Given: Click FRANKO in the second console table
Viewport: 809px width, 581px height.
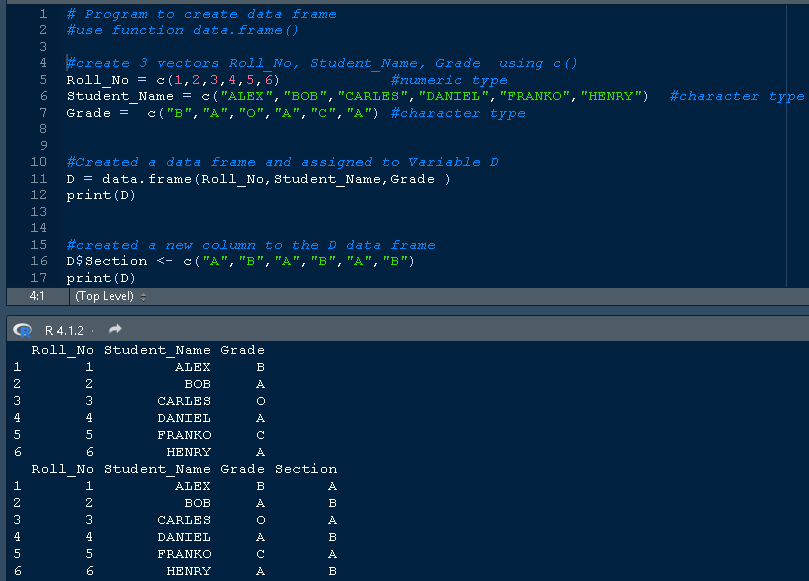Looking at the screenshot, I should 184,554.
